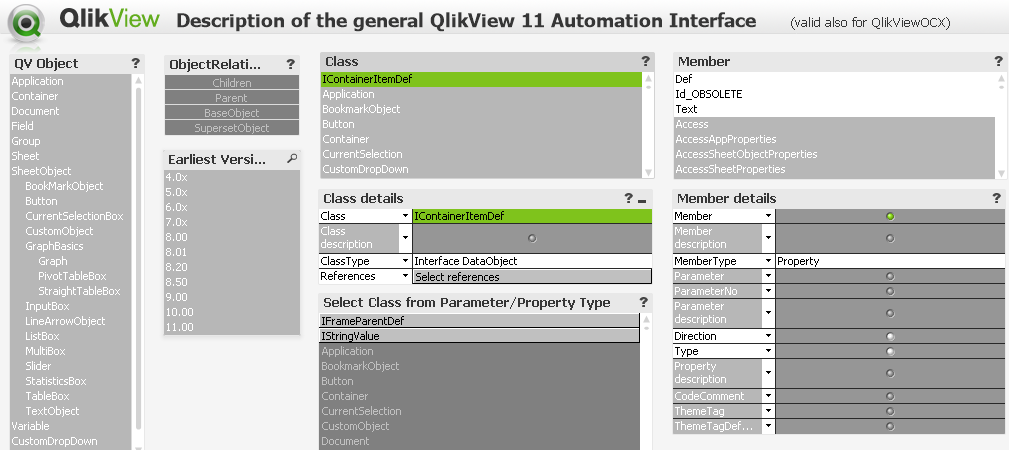1013x466 pixels.
Task: Click the green Member indicator dot
Action: pos(890,217)
